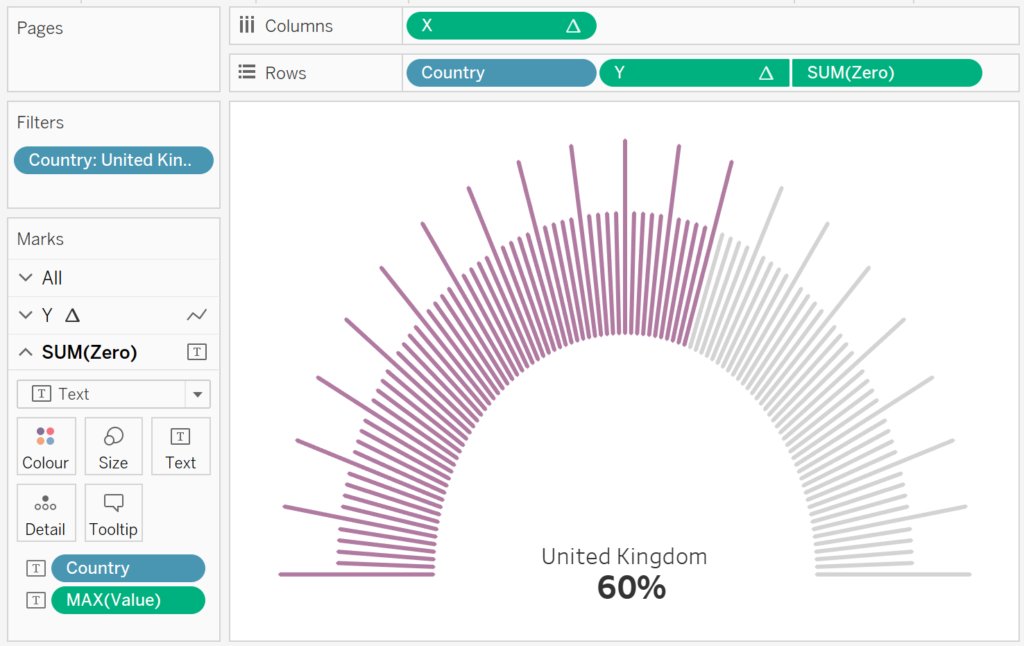Click the line mark type icon beside Y
The height and width of the screenshot is (646, 1024).
(x=197, y=315)
